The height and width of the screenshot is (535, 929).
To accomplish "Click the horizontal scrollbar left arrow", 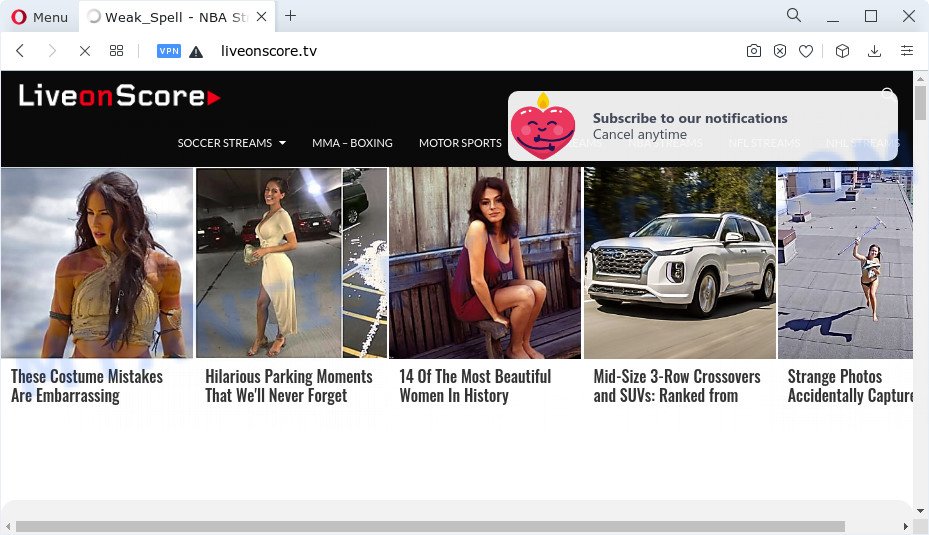I will [x=8, y=527].
